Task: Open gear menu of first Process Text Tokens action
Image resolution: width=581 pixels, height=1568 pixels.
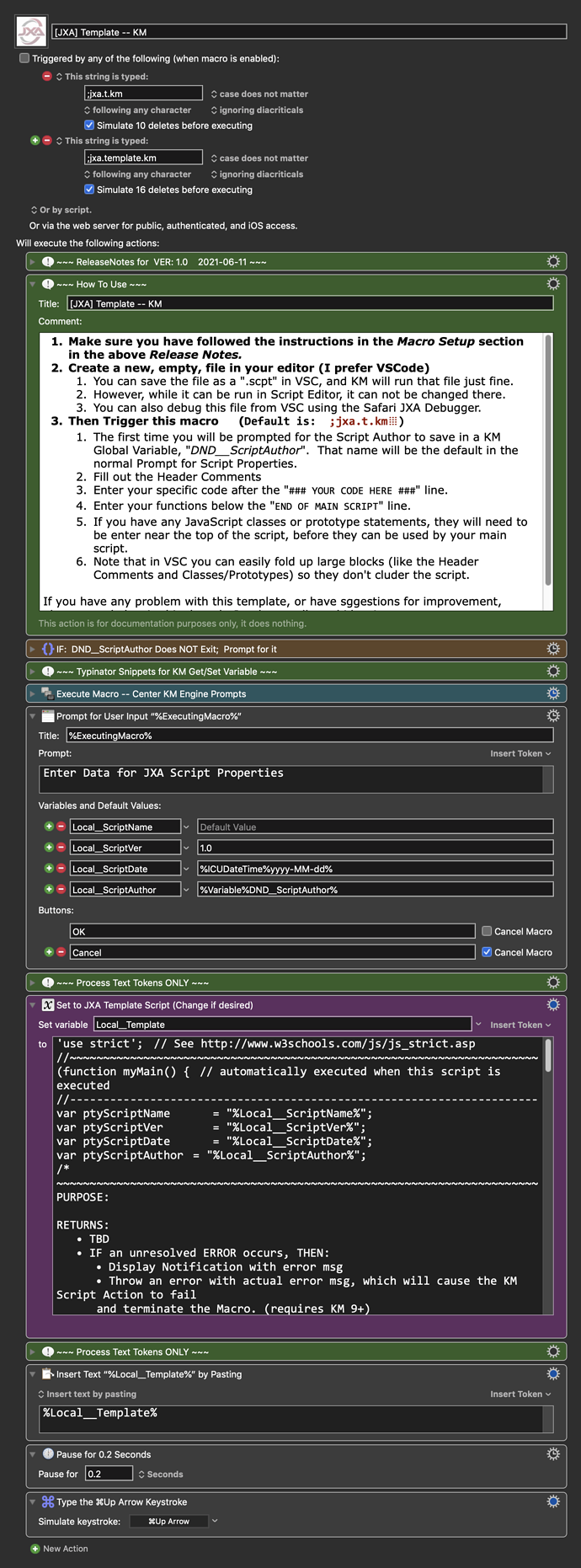Action: coord(553,982)
